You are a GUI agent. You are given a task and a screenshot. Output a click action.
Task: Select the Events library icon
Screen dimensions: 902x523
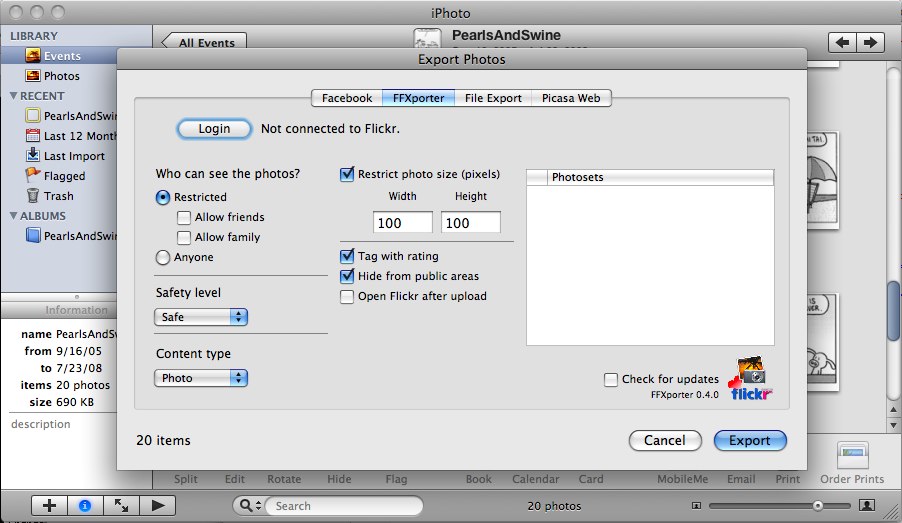[x=33, y=56]
